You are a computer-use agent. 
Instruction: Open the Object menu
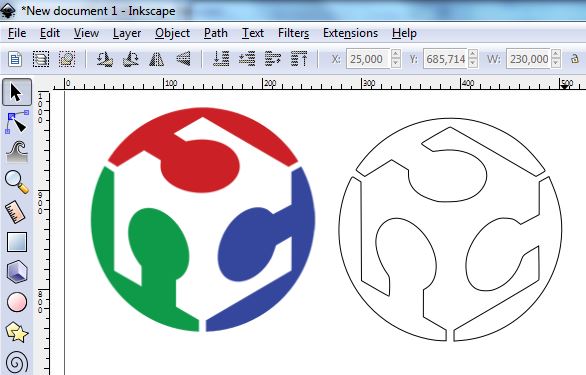tap(173, 33)
